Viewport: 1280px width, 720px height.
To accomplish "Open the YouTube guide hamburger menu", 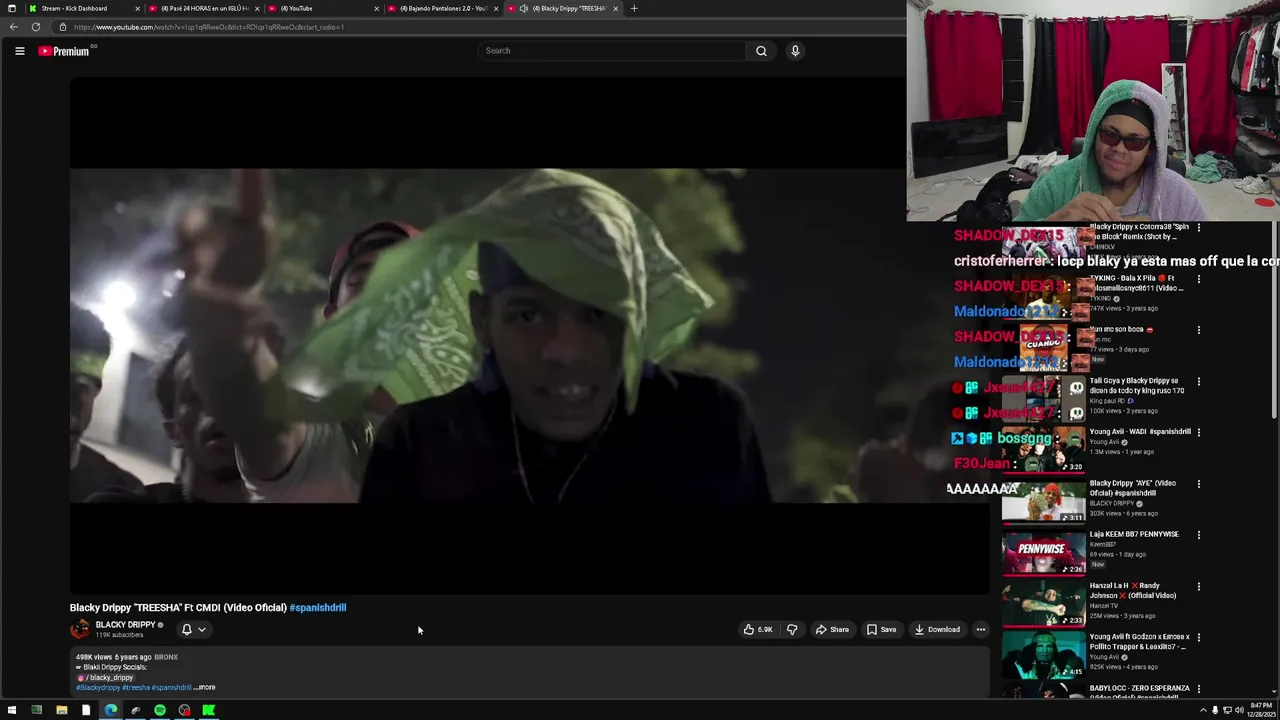I will [x=19, y=51].
